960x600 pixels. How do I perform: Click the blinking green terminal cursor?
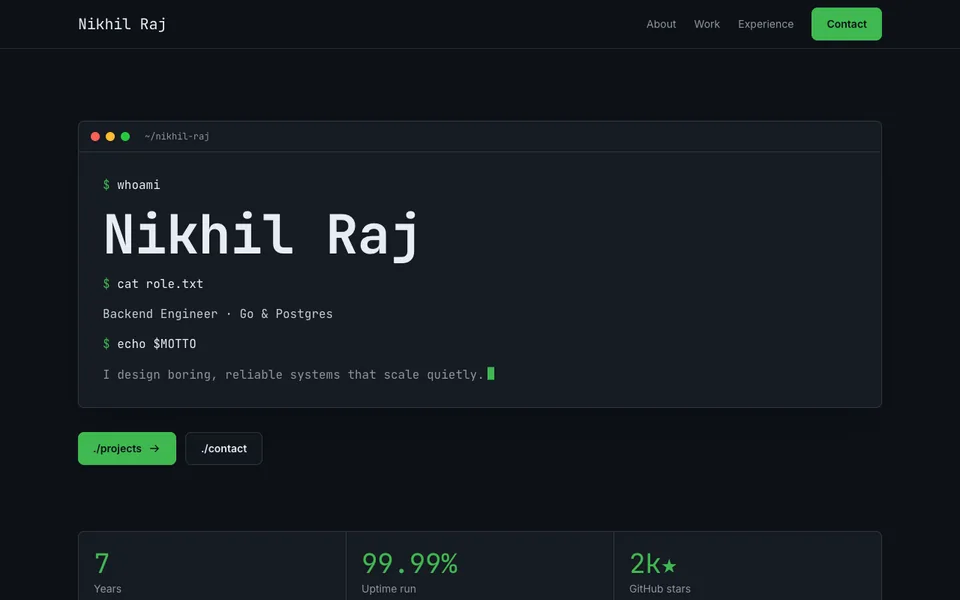pos(490,373)
